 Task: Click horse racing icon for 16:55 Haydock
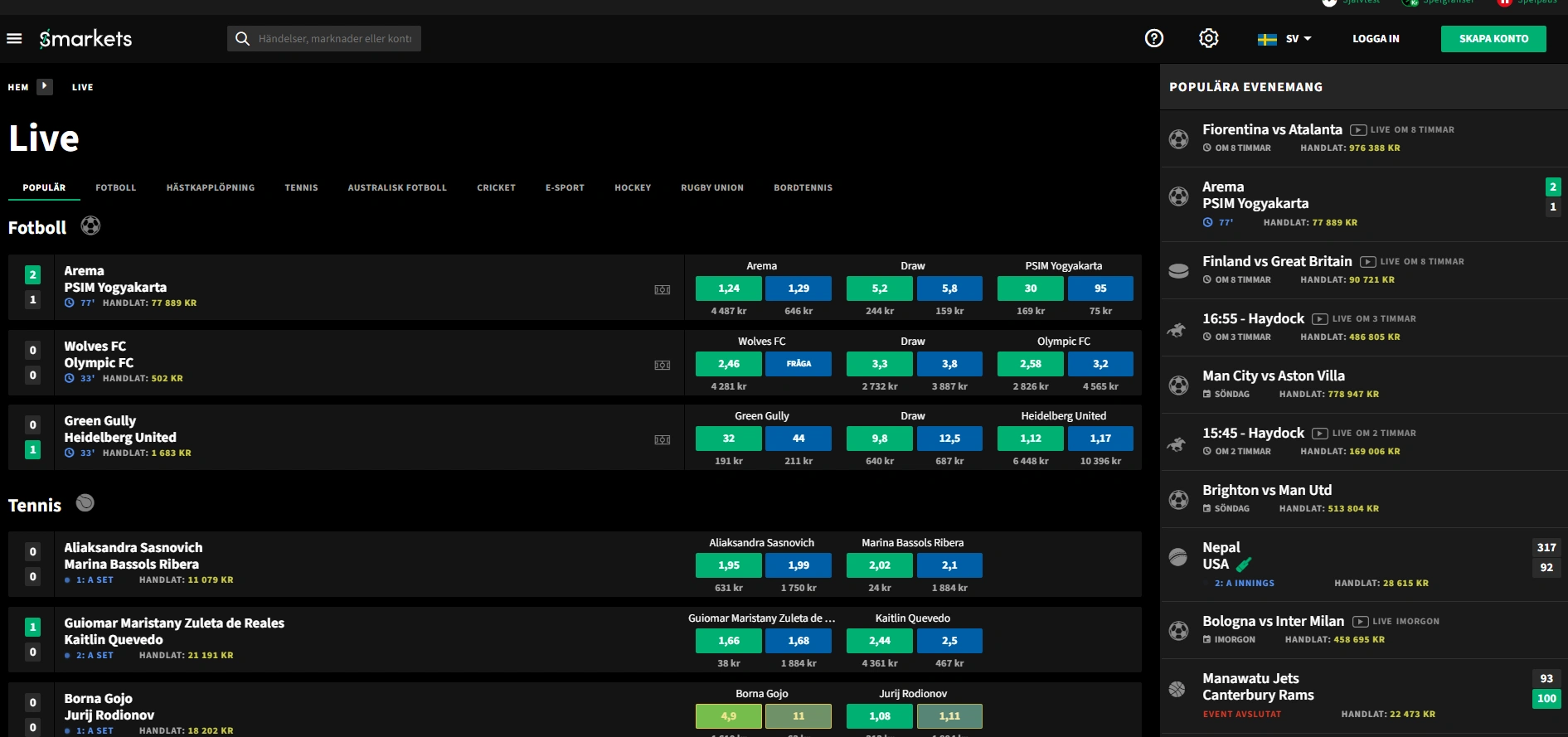pyautogui.click(x=1177, y=329)
